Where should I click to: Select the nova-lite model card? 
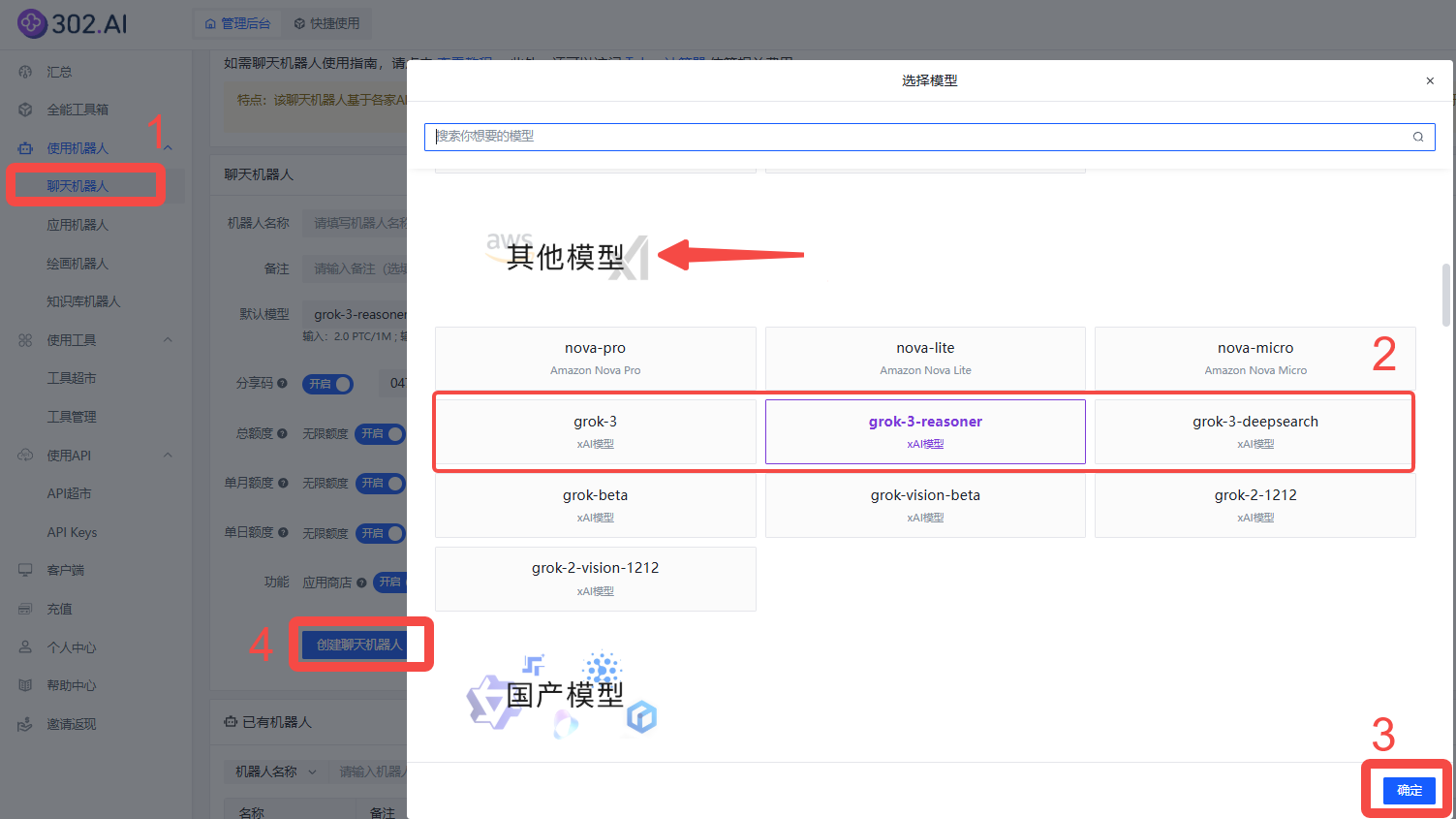click(x=925, y=359)
